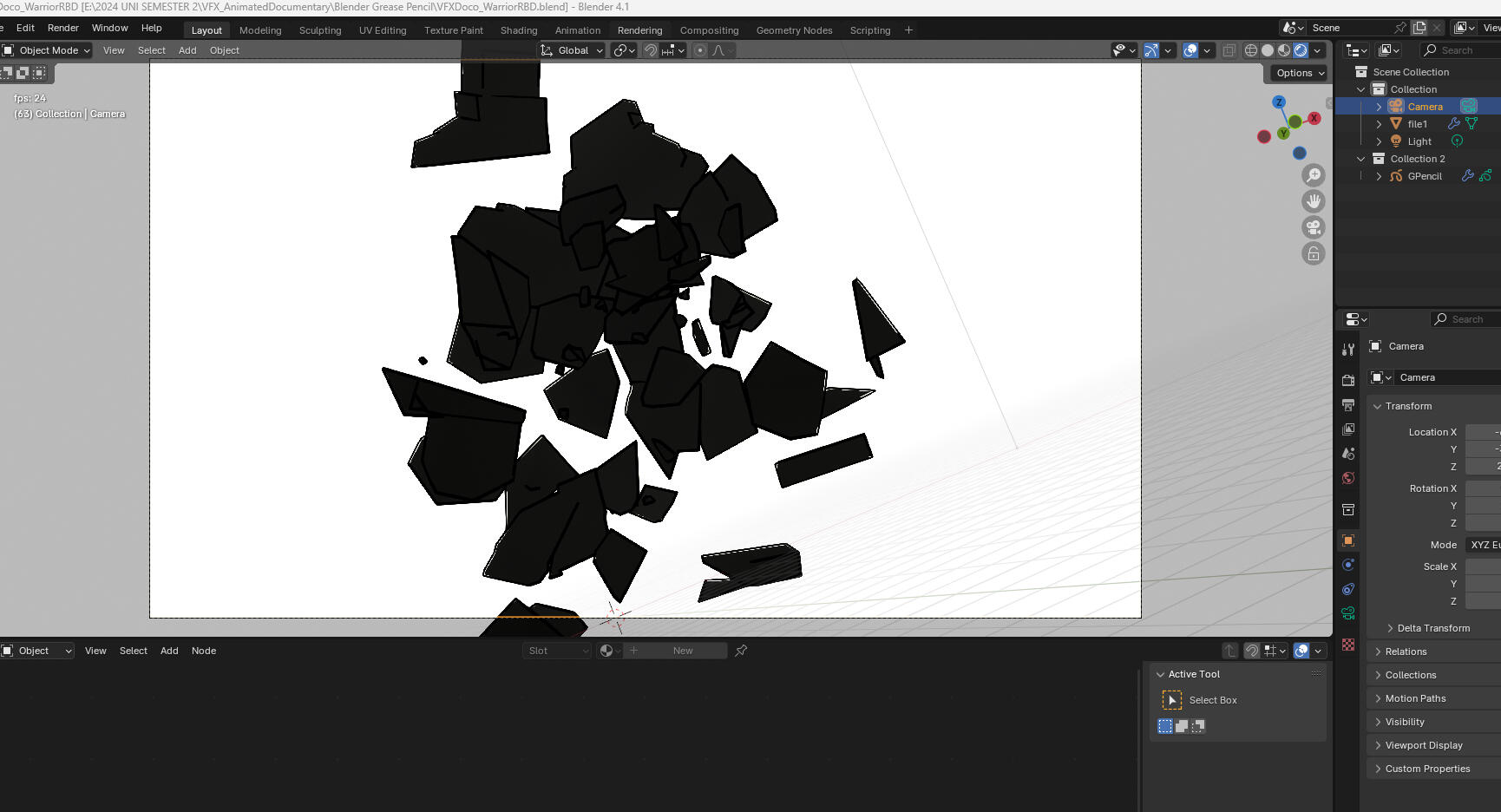Toggle viewport overlays button
The height and width of the screenshot is (812, 1501).
(x=1190, y=50)
